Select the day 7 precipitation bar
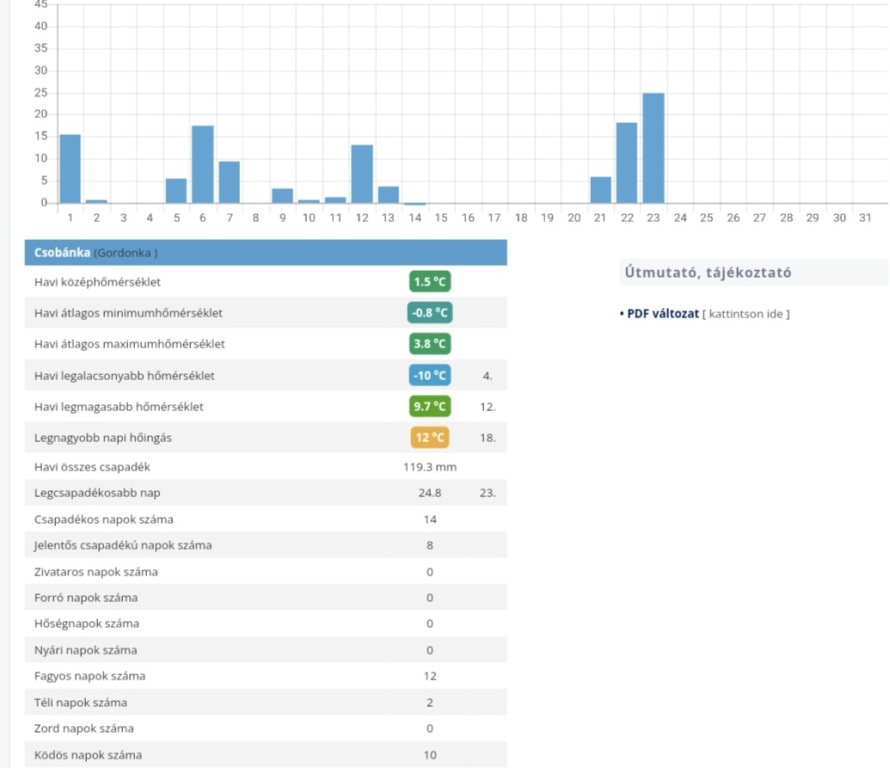Viewport: 890px width, 768px height. click(229, 182)
